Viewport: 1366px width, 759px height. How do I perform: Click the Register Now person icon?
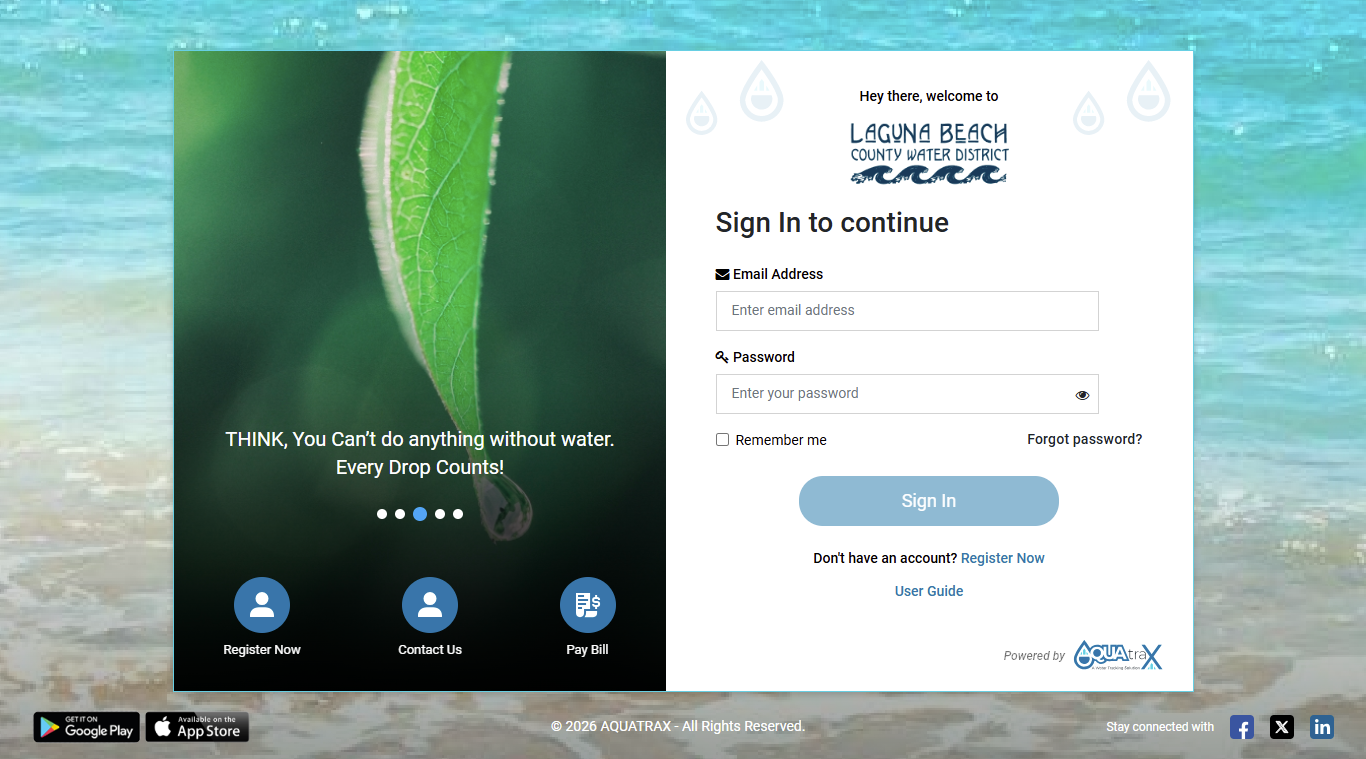click(262, 605)
